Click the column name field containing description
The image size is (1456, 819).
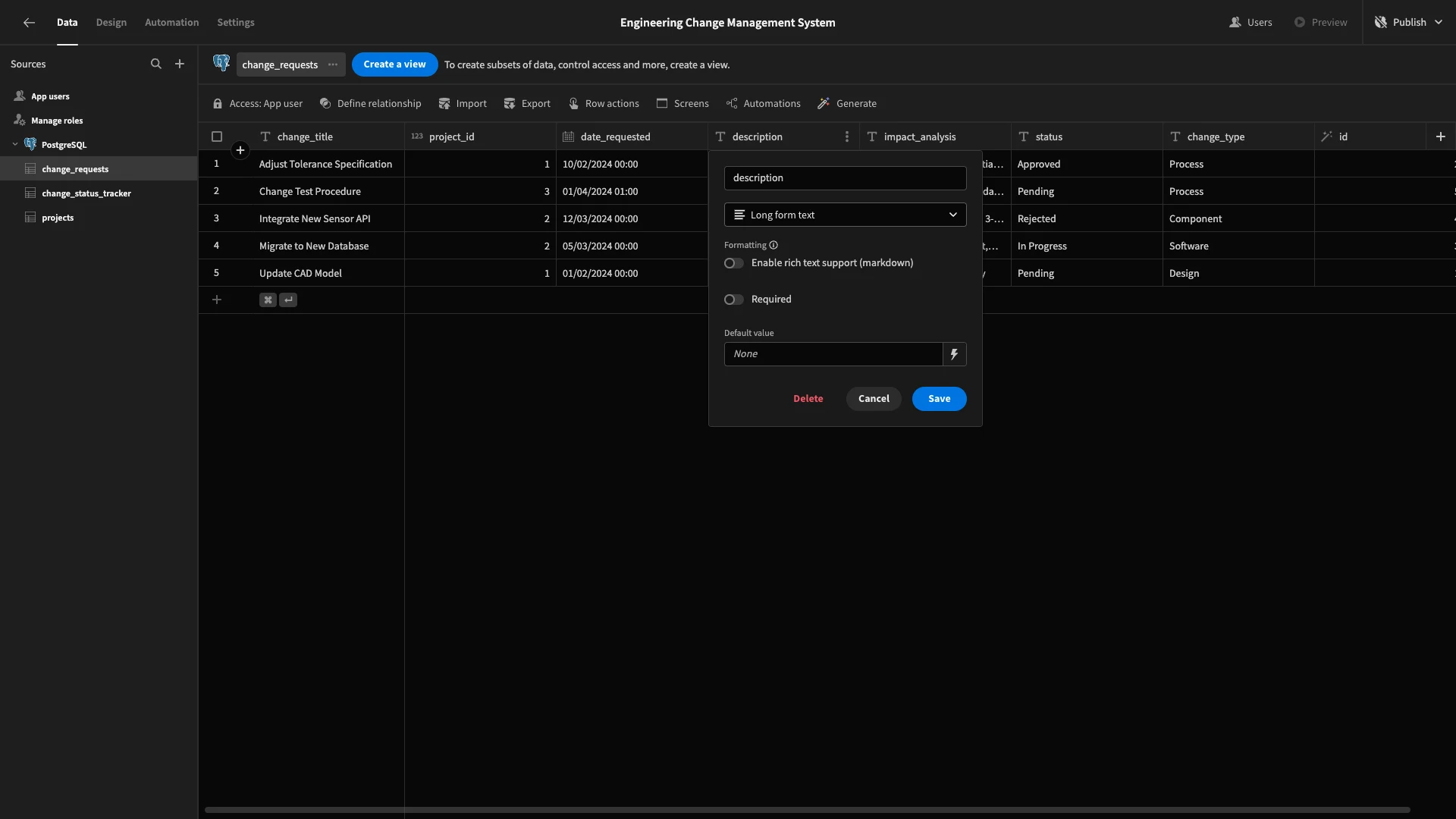point(845,178)
